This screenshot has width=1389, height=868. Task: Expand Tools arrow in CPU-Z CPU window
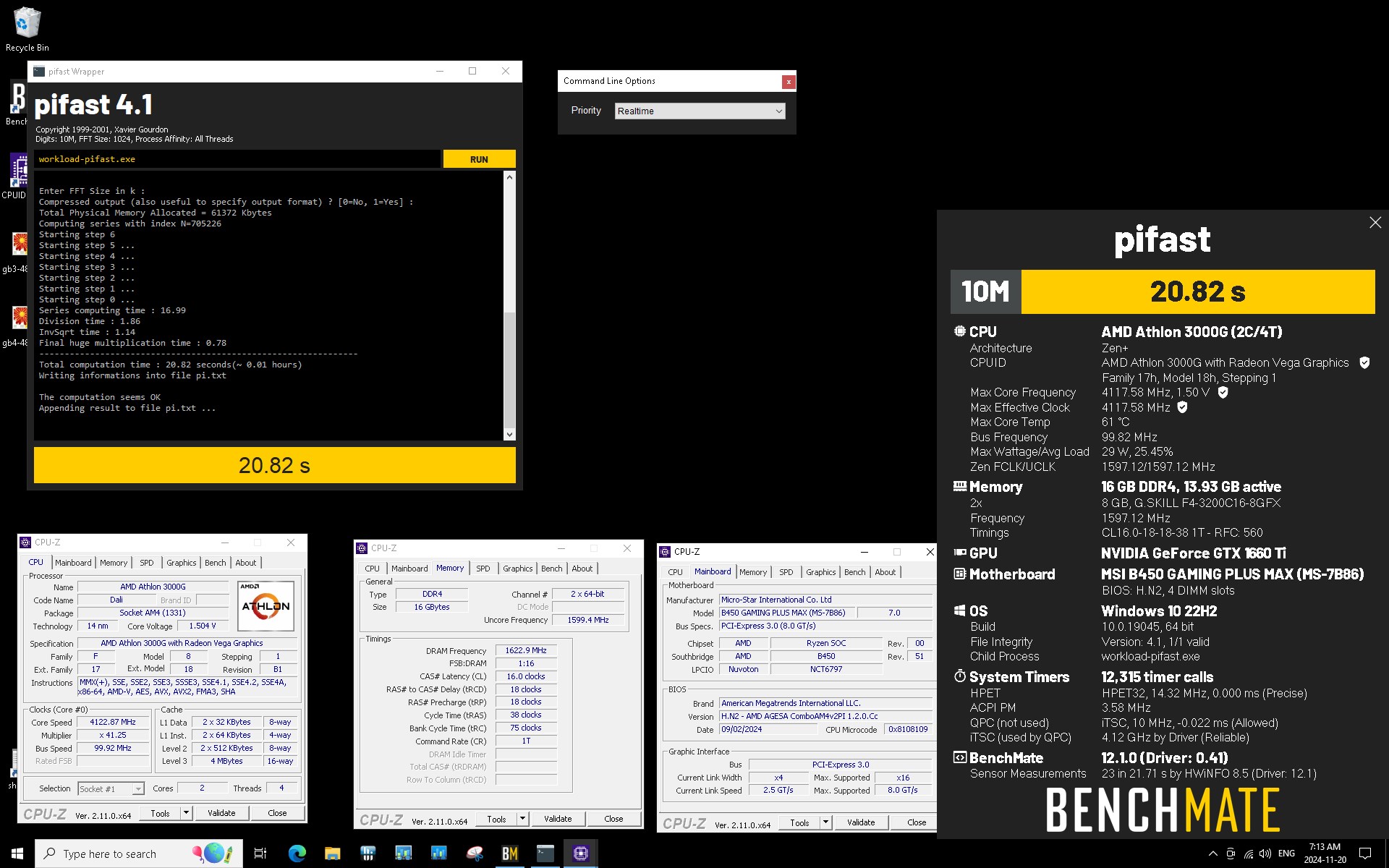(186, 813)
